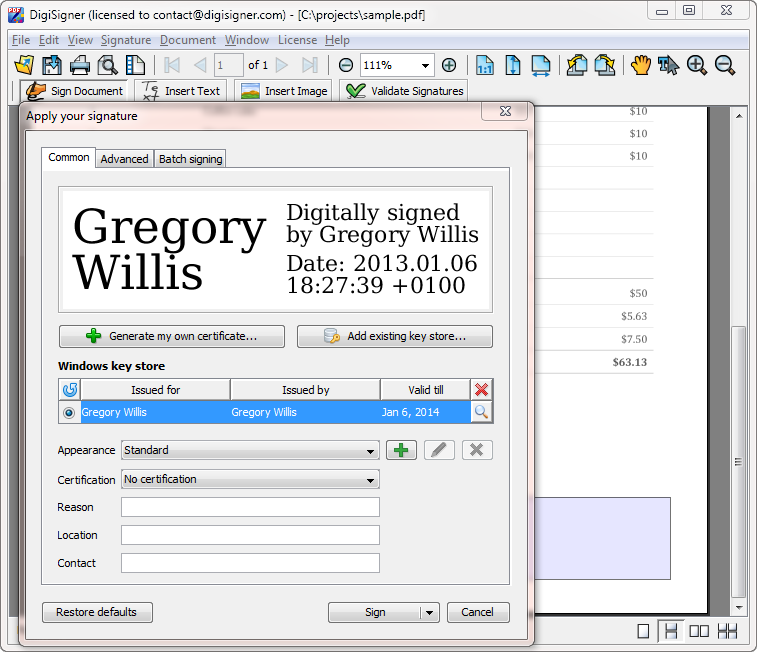Click the Location input field

tap(250, 535)
